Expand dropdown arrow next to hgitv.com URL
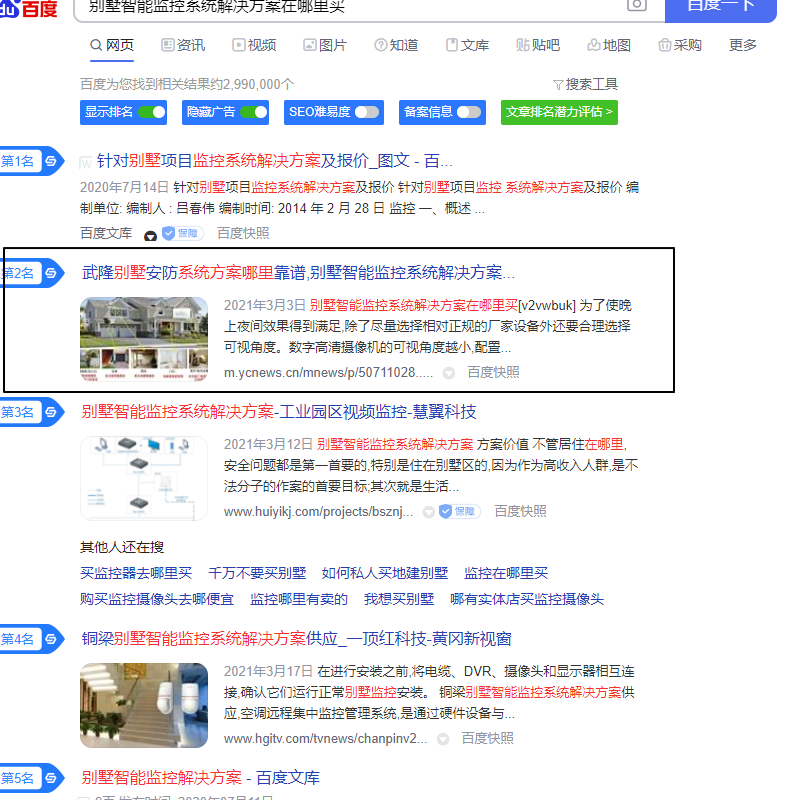Viewport: 800px width, 800px height. click(x=443, y=739)
